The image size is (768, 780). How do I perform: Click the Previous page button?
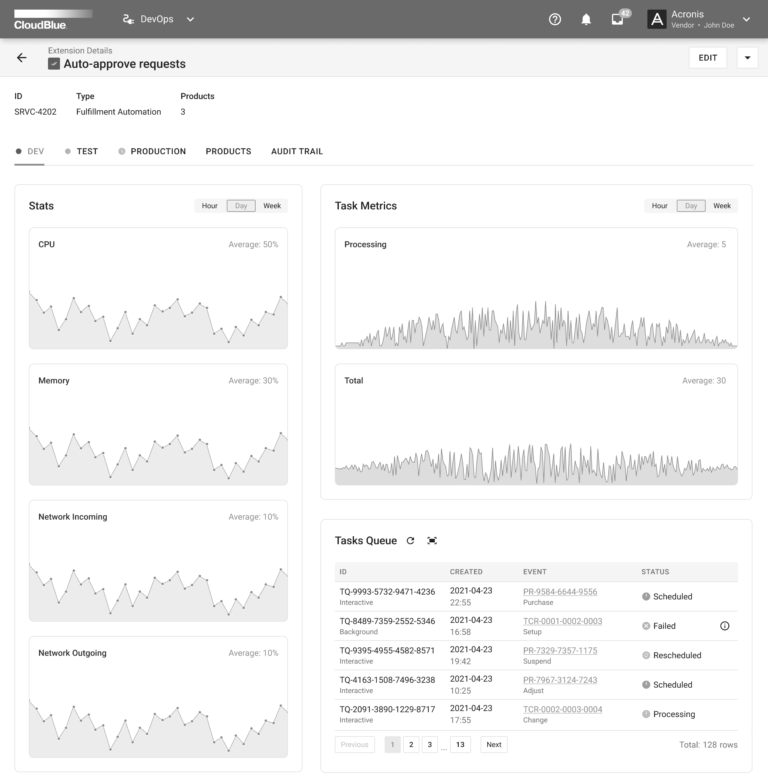[x=355, y=745]
